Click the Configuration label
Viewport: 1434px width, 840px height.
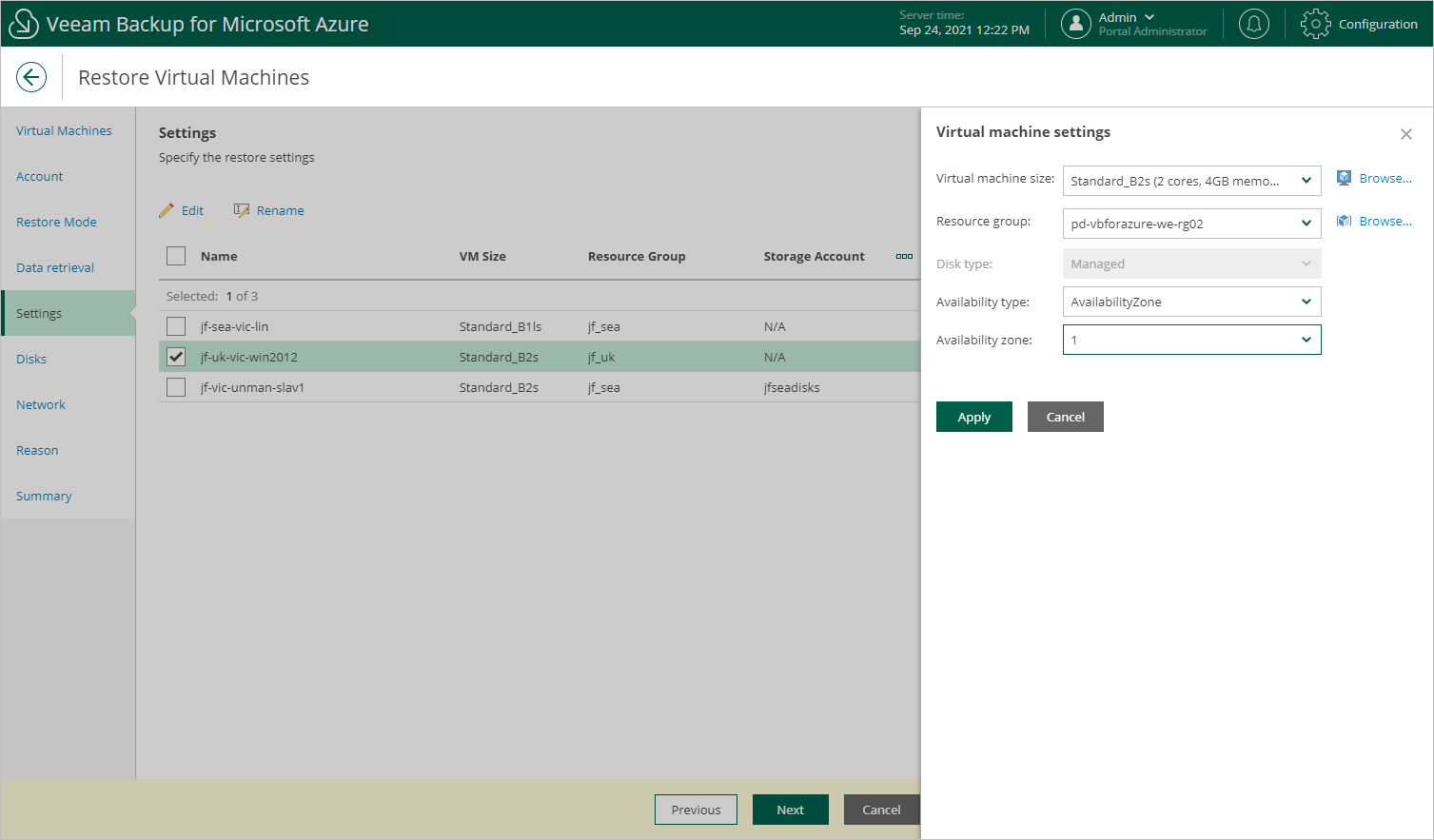(x=1378, y=24)
